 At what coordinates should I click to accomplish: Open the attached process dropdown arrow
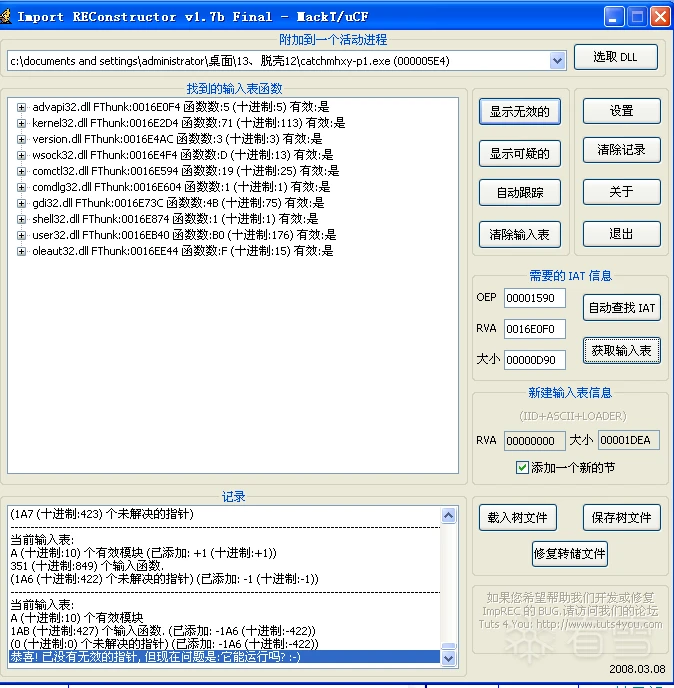(x=557, y=61)
